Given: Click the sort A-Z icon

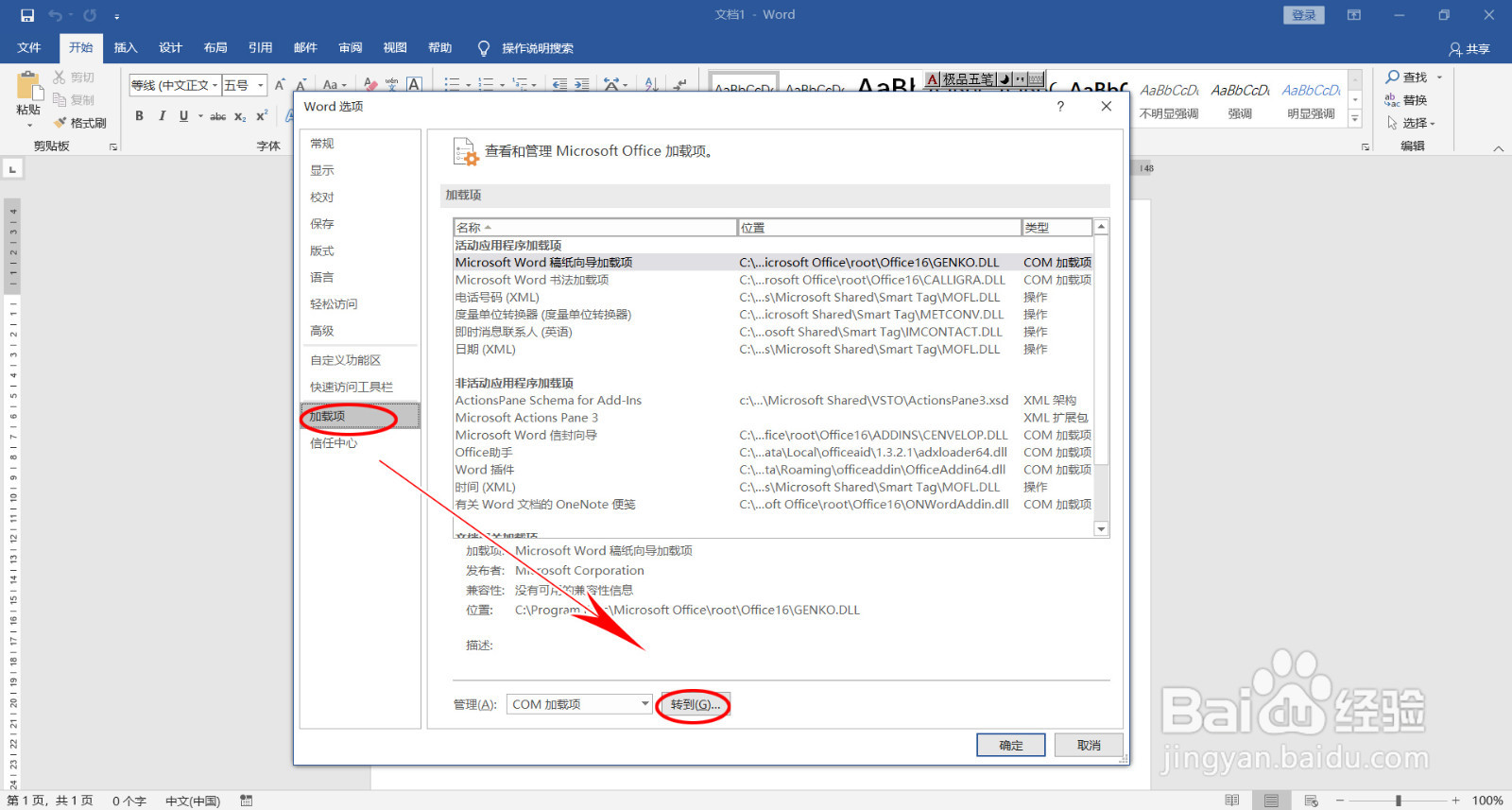Looking at the screenshot, I should (651, 85).
